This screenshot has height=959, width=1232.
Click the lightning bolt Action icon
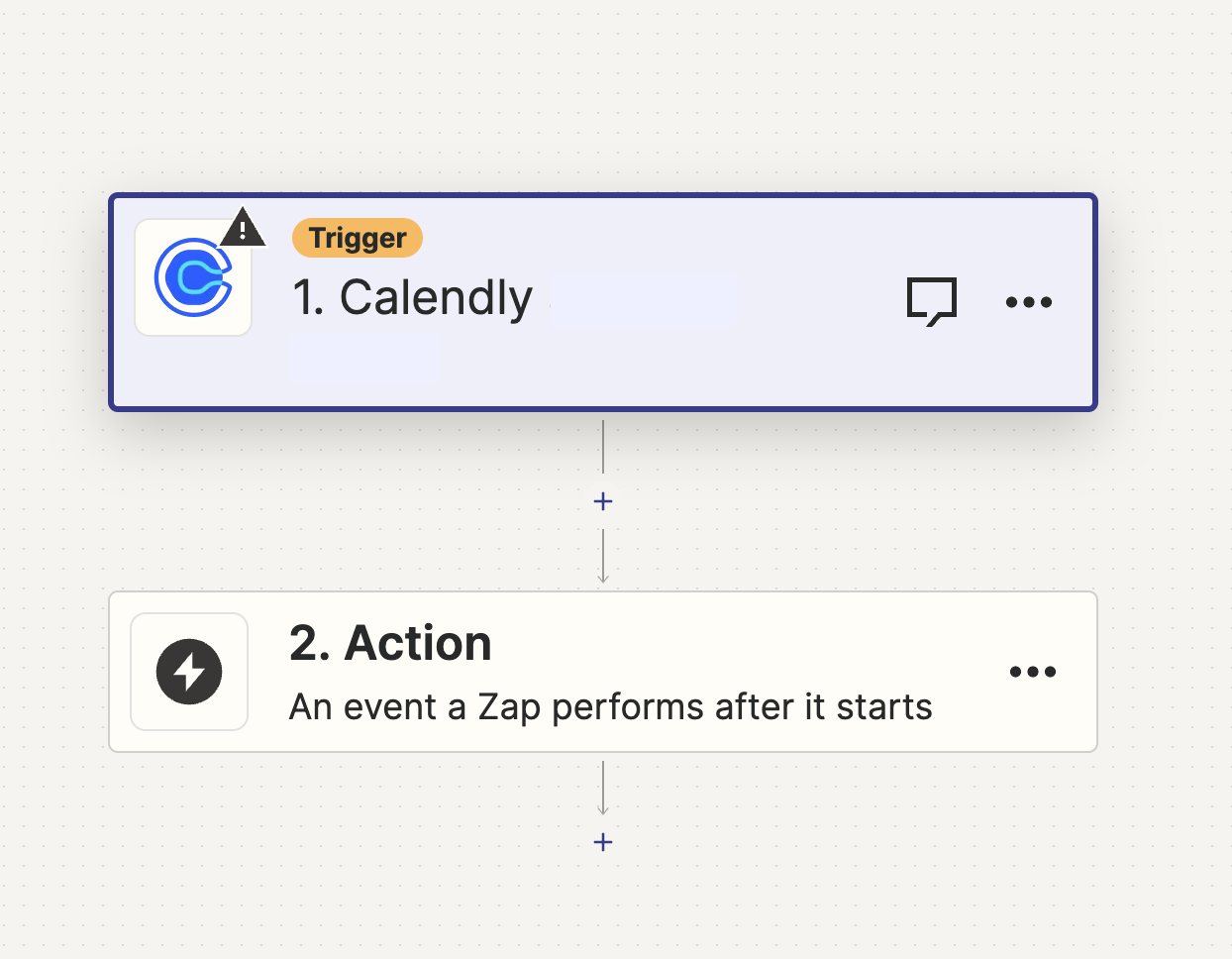(x=189, y=672)
